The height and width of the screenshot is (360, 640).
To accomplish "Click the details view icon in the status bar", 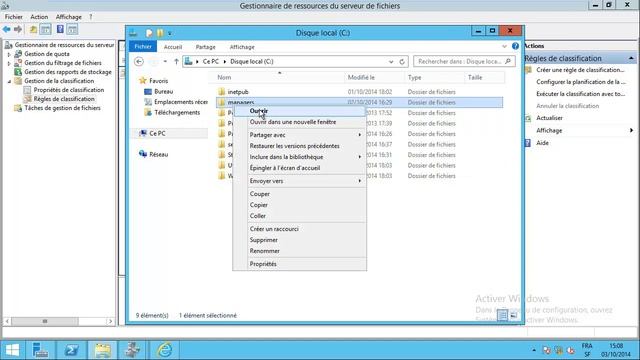I will pos(502,316).
